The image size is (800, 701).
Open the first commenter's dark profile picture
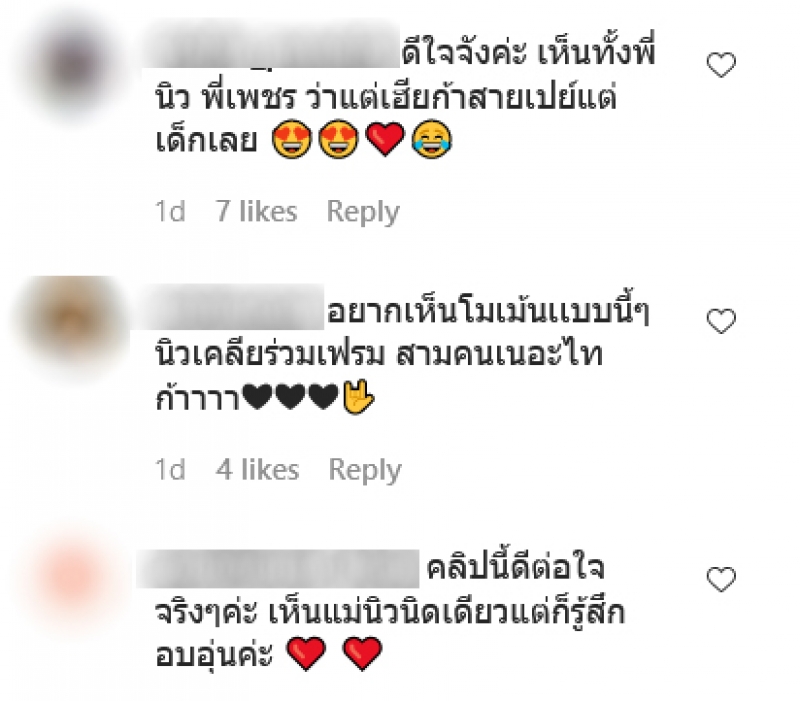click(x=74, y=64)
